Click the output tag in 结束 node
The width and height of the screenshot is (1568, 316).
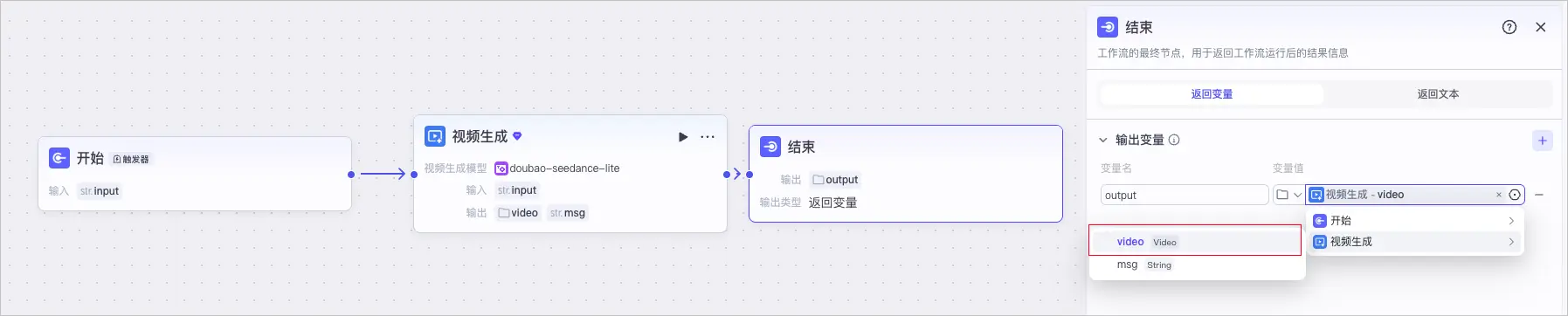835,180
